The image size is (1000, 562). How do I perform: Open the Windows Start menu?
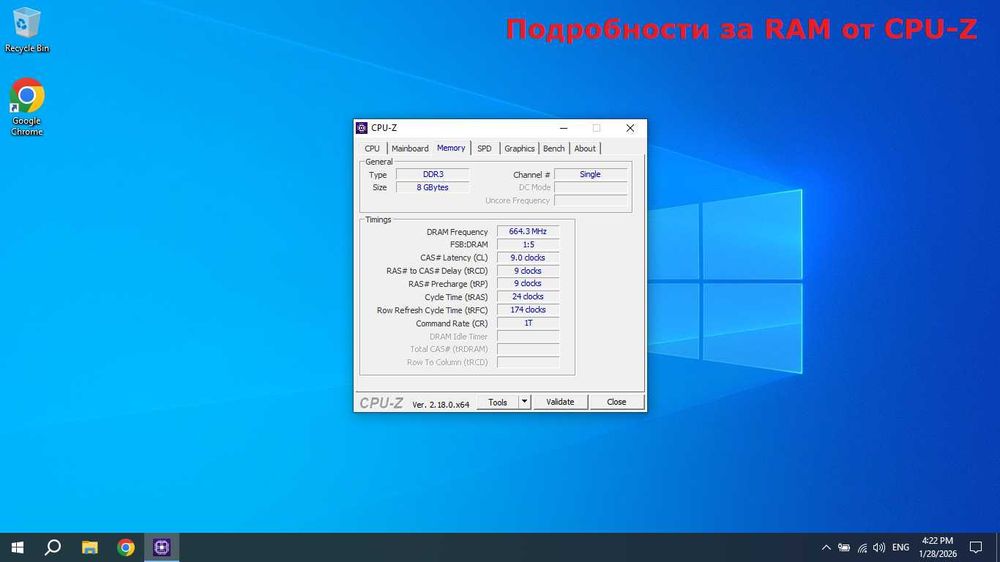point(17,547)
